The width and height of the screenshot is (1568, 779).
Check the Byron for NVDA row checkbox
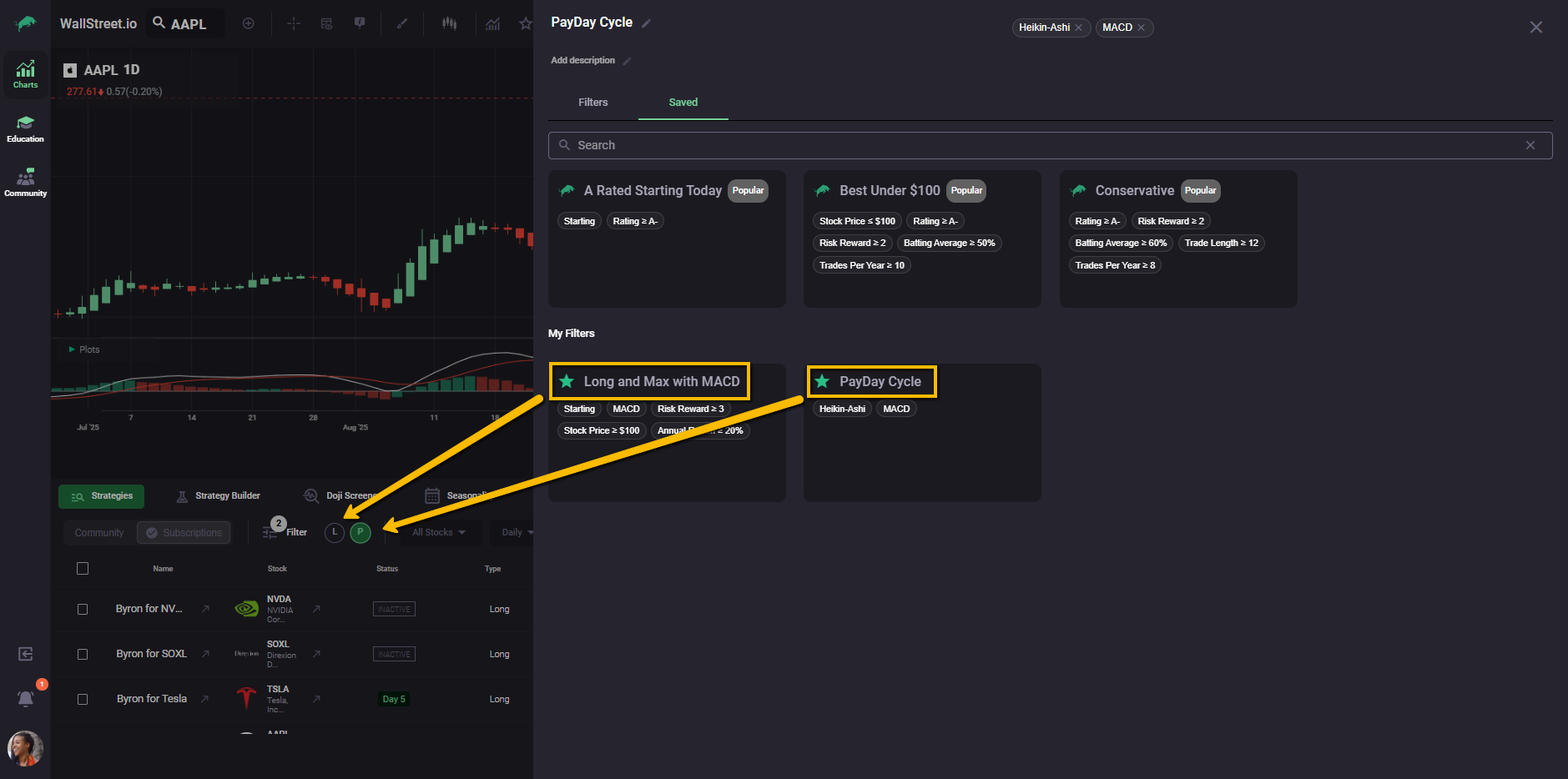click(83, 610)
